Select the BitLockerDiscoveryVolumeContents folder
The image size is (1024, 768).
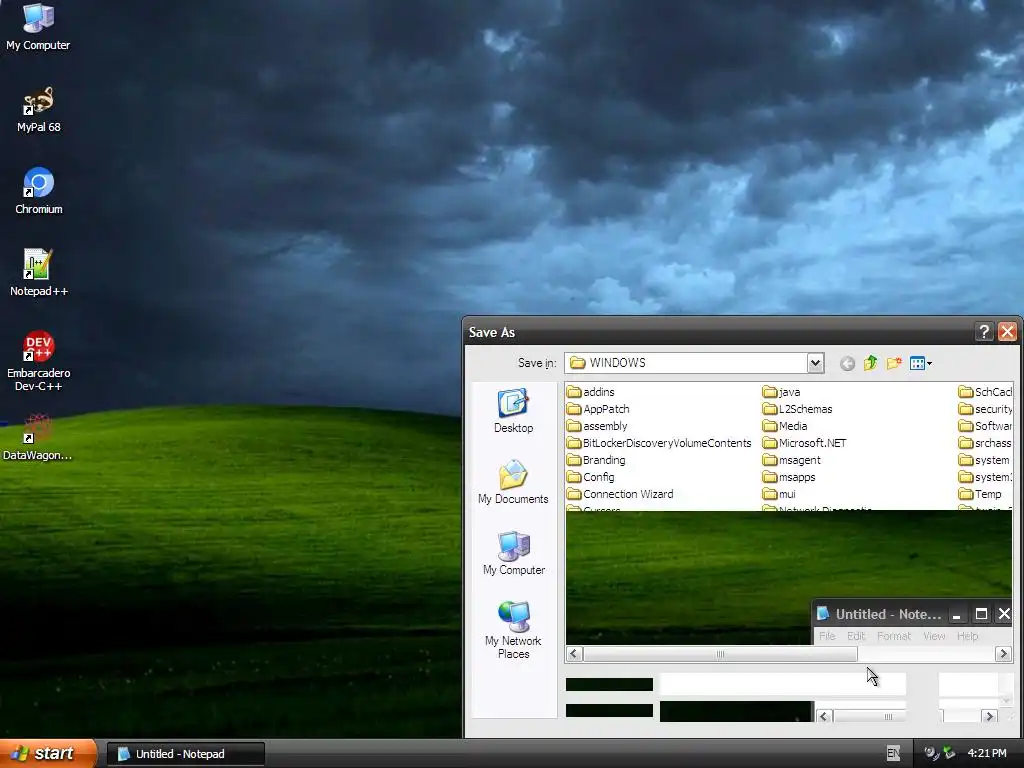coord(659,443)
